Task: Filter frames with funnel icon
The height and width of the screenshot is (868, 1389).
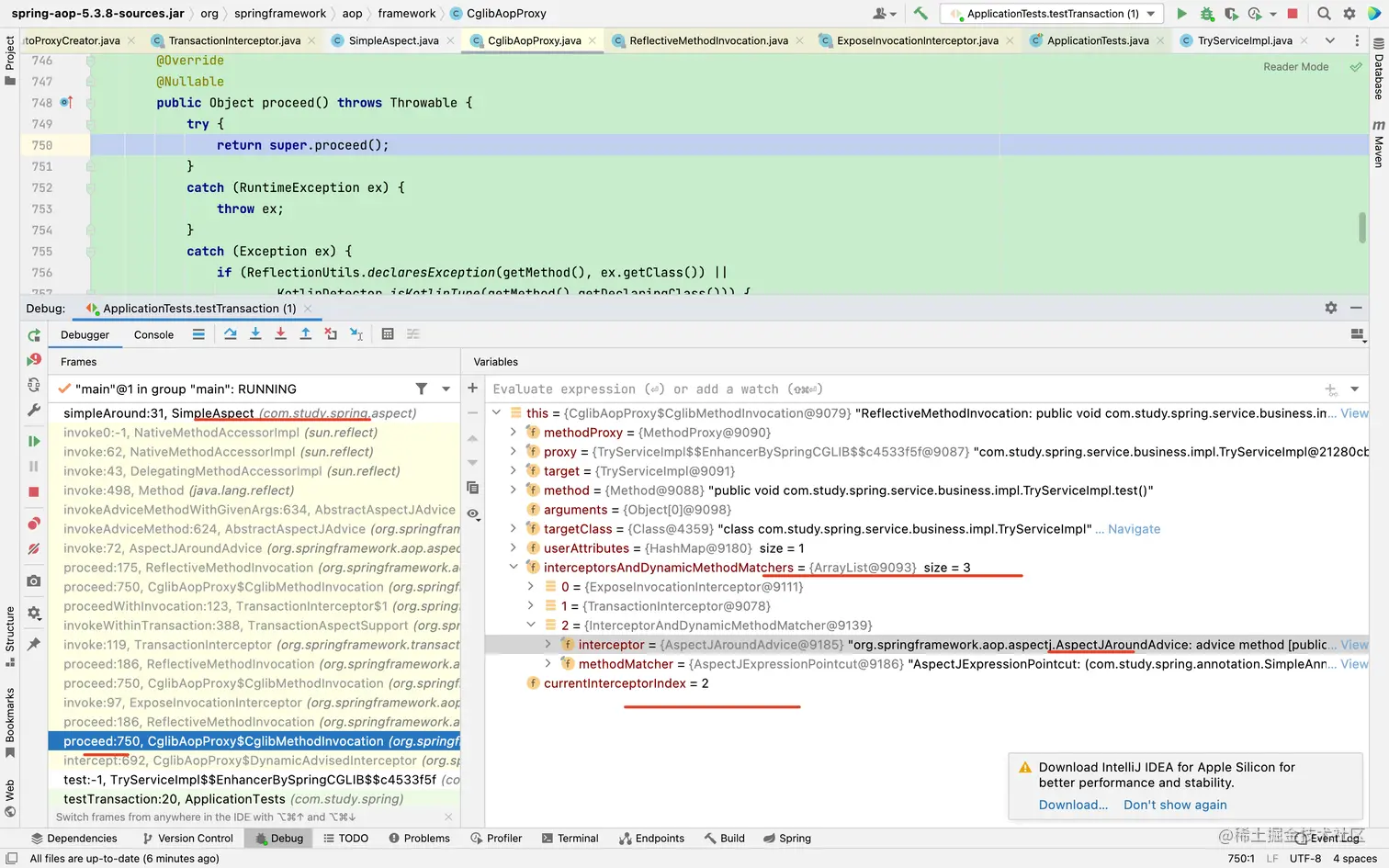Action: click(421, 389)
